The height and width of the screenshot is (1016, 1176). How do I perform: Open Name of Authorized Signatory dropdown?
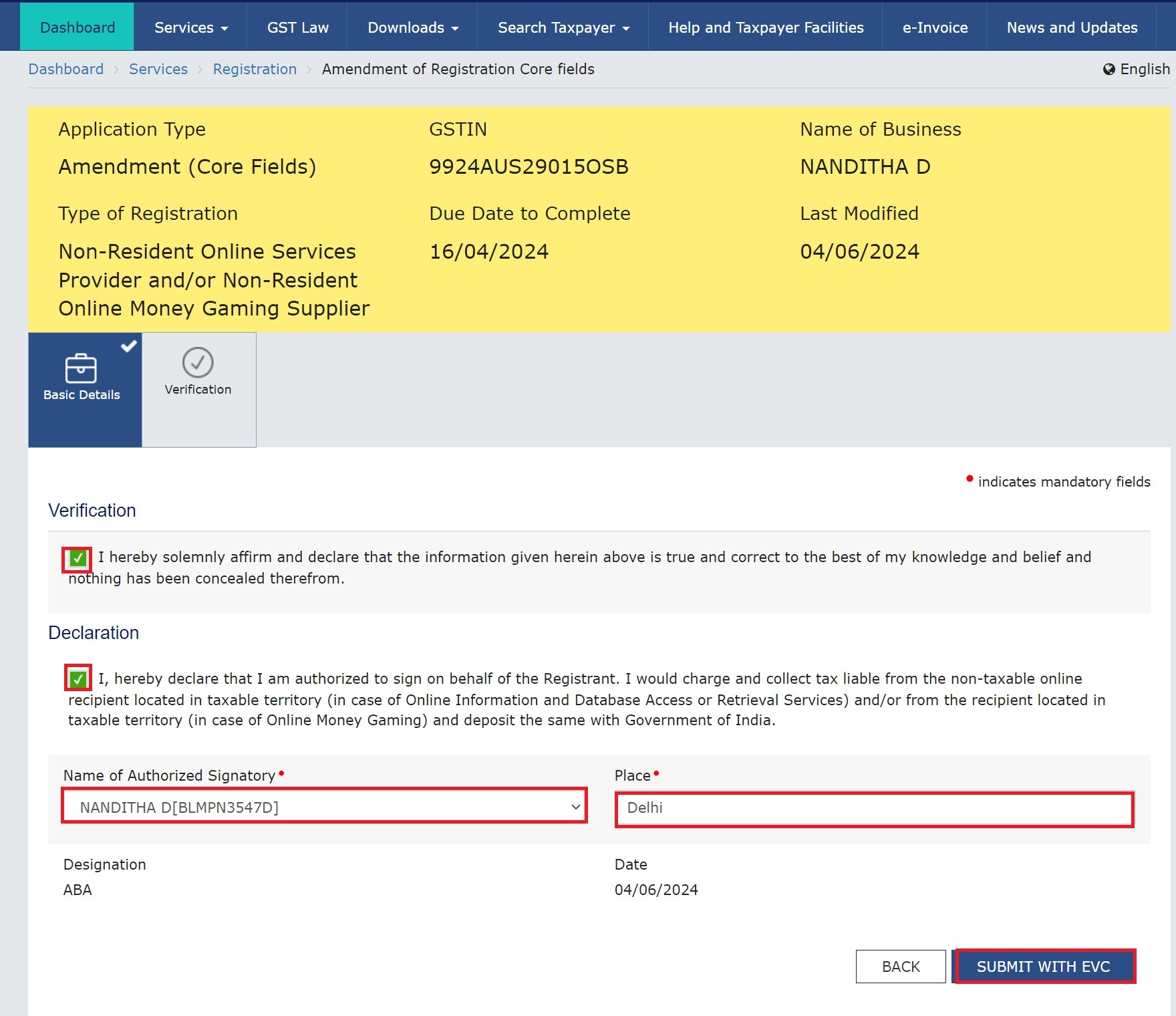[324, 807]
